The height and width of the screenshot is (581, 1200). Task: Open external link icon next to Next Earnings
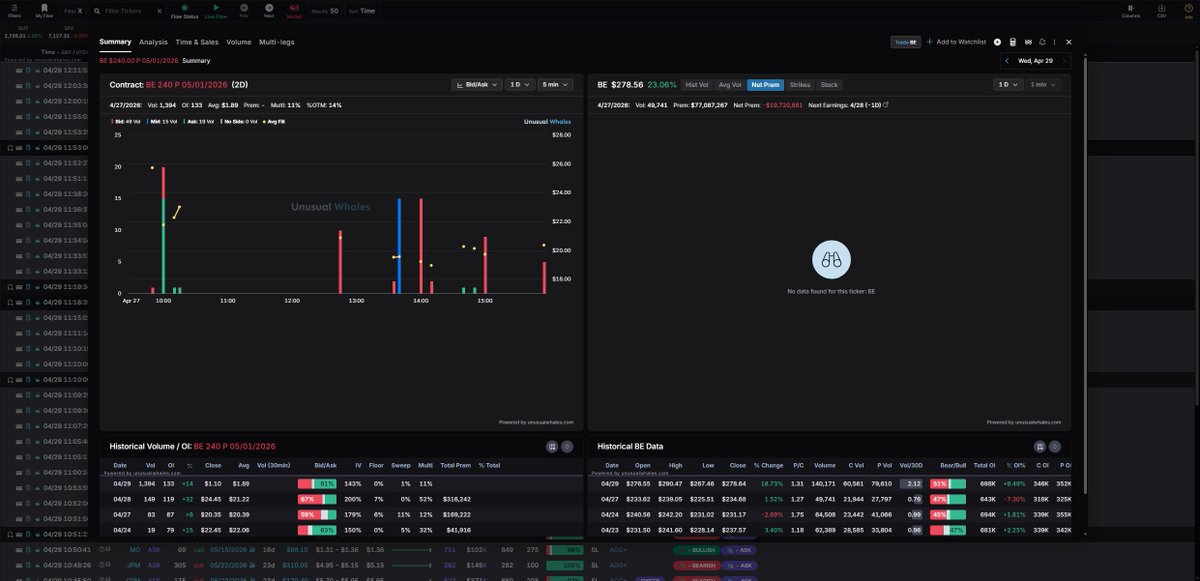coord(885,104)
